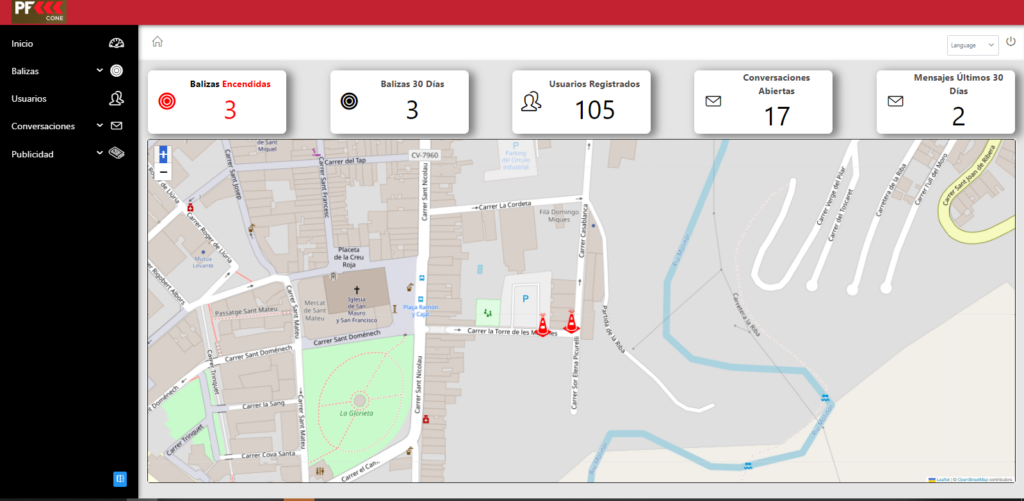Zoom out the map with minus button
1024x501 pixels.
tap(164, 172)
